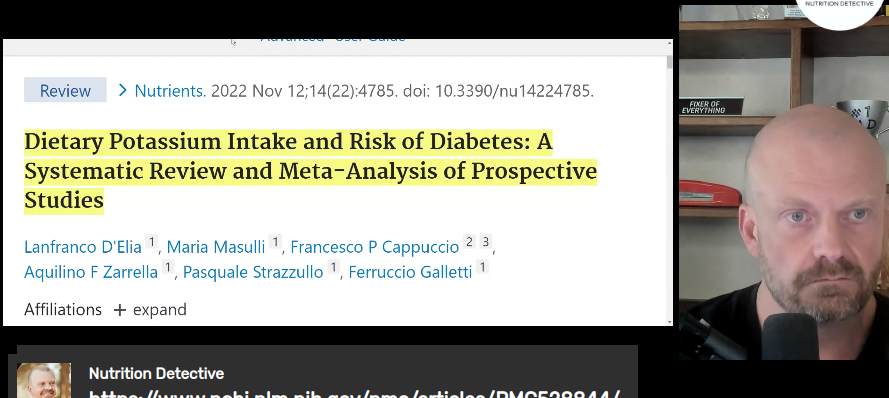889x398 pixels.
Task: Click the plus icon next to expand
Action: 119,310
